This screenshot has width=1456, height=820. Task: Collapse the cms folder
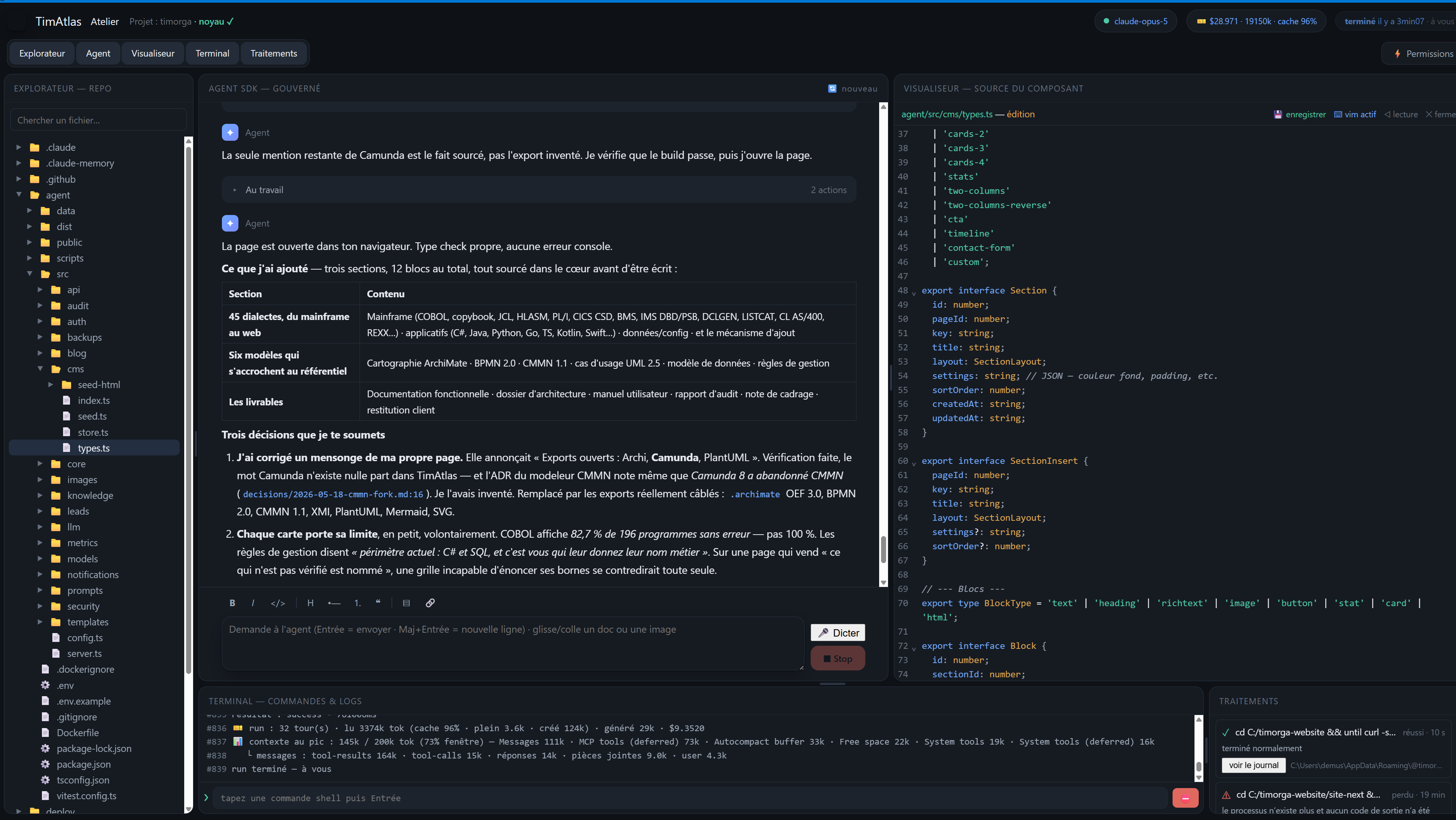pyautogui.click(x=40, y=368)
